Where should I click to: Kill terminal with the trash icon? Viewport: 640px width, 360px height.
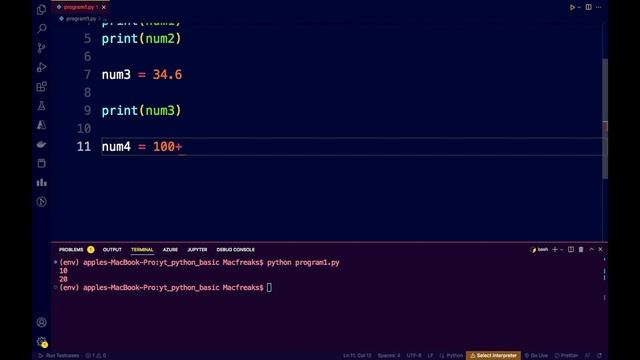click(x=581, y=249)
